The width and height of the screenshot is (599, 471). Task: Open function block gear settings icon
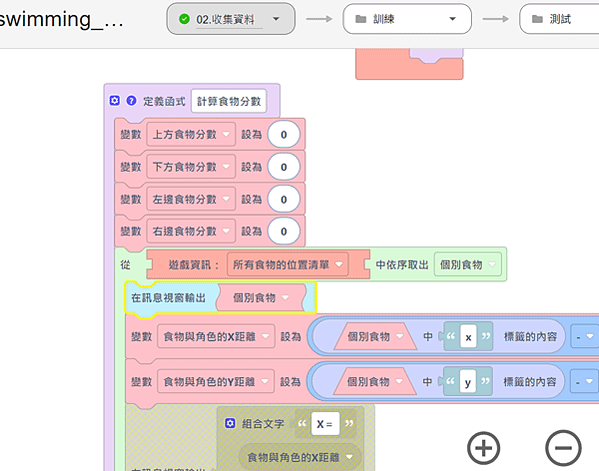click(115, 101)
